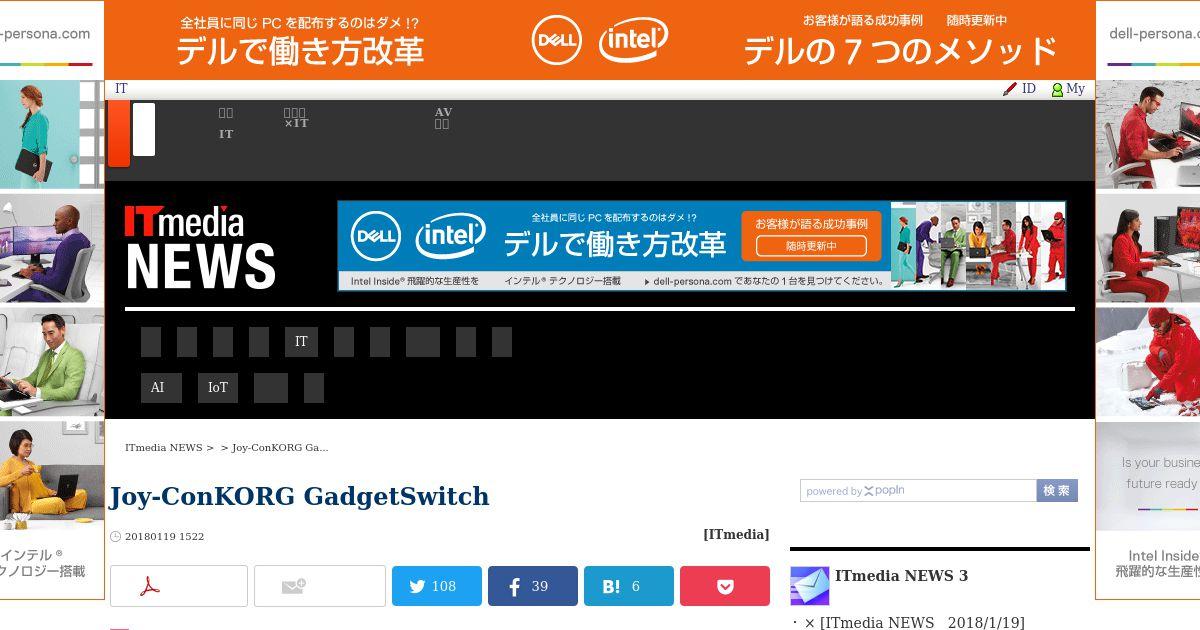This screenshot has width=1200, height=630.
Task: Click the left dell-persona.com side ad
Action: tap(52, 300)
